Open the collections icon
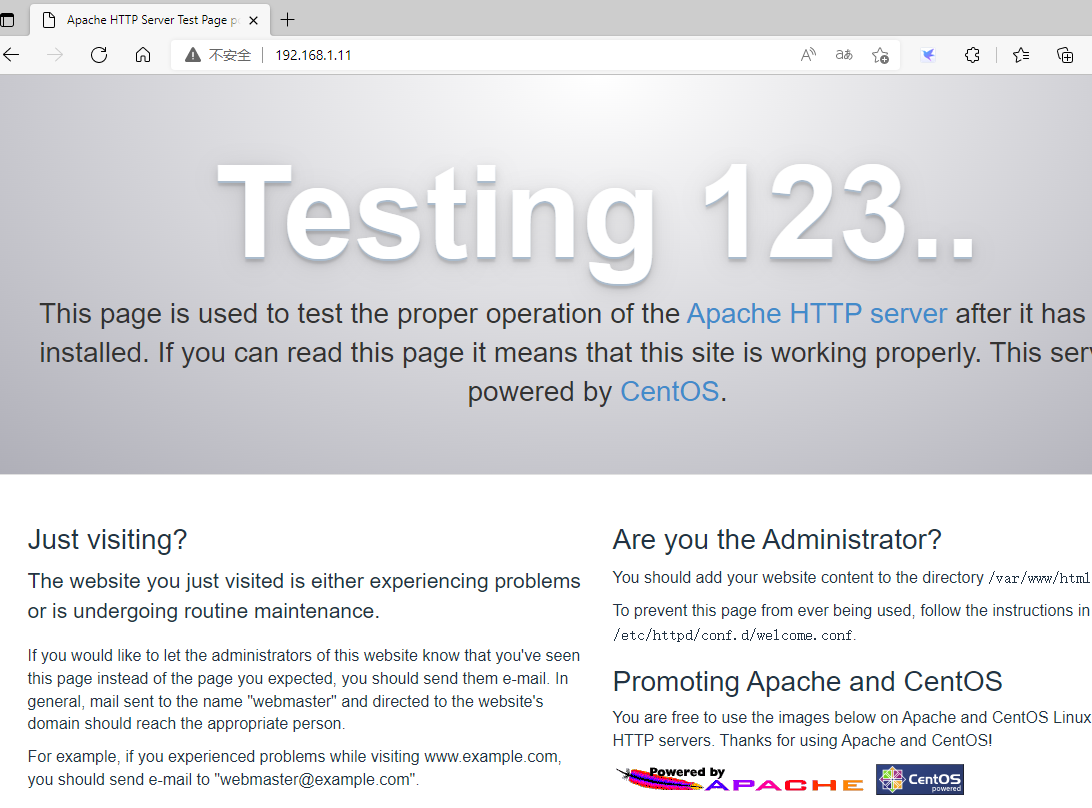Screen dimensions: 1092x808 point(1065,55)
